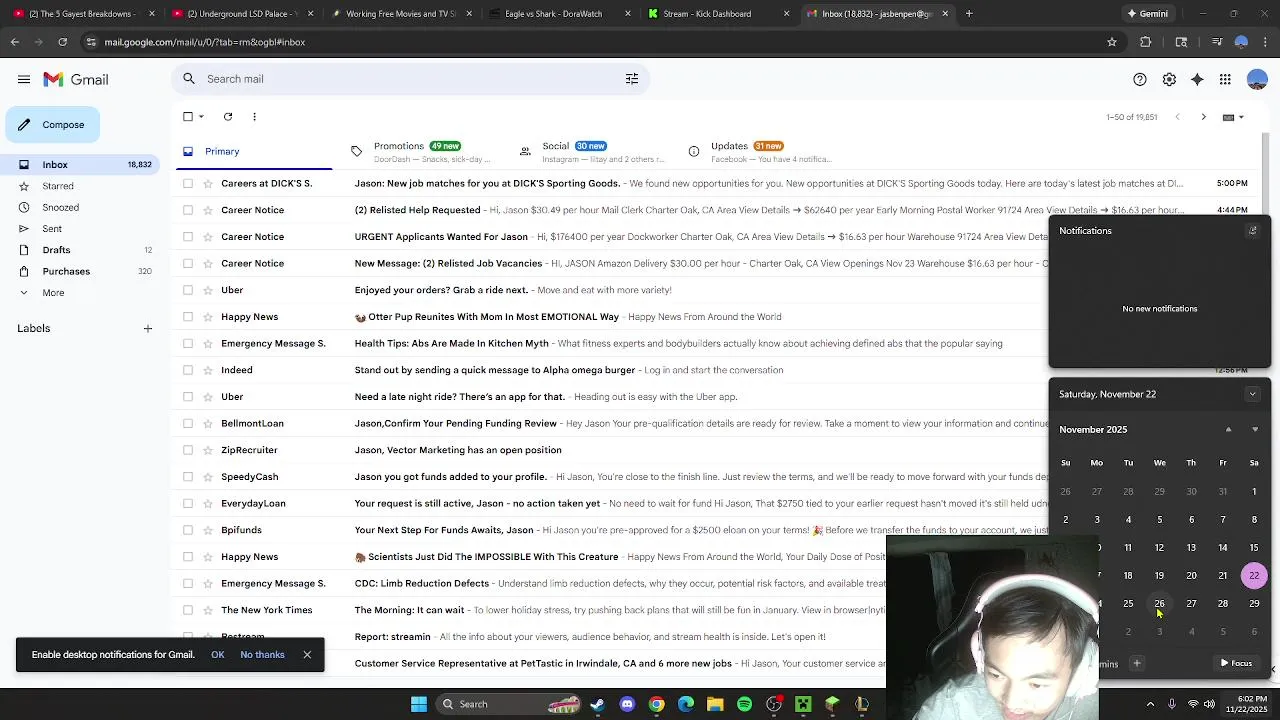Screen dimensions: 1280x720
Task: Expand select-all dropdown arrow
Action: (x=201, y=117)
